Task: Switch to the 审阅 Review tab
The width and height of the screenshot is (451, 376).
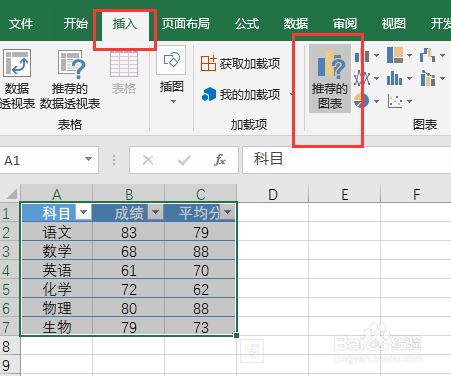Action: 345,24
